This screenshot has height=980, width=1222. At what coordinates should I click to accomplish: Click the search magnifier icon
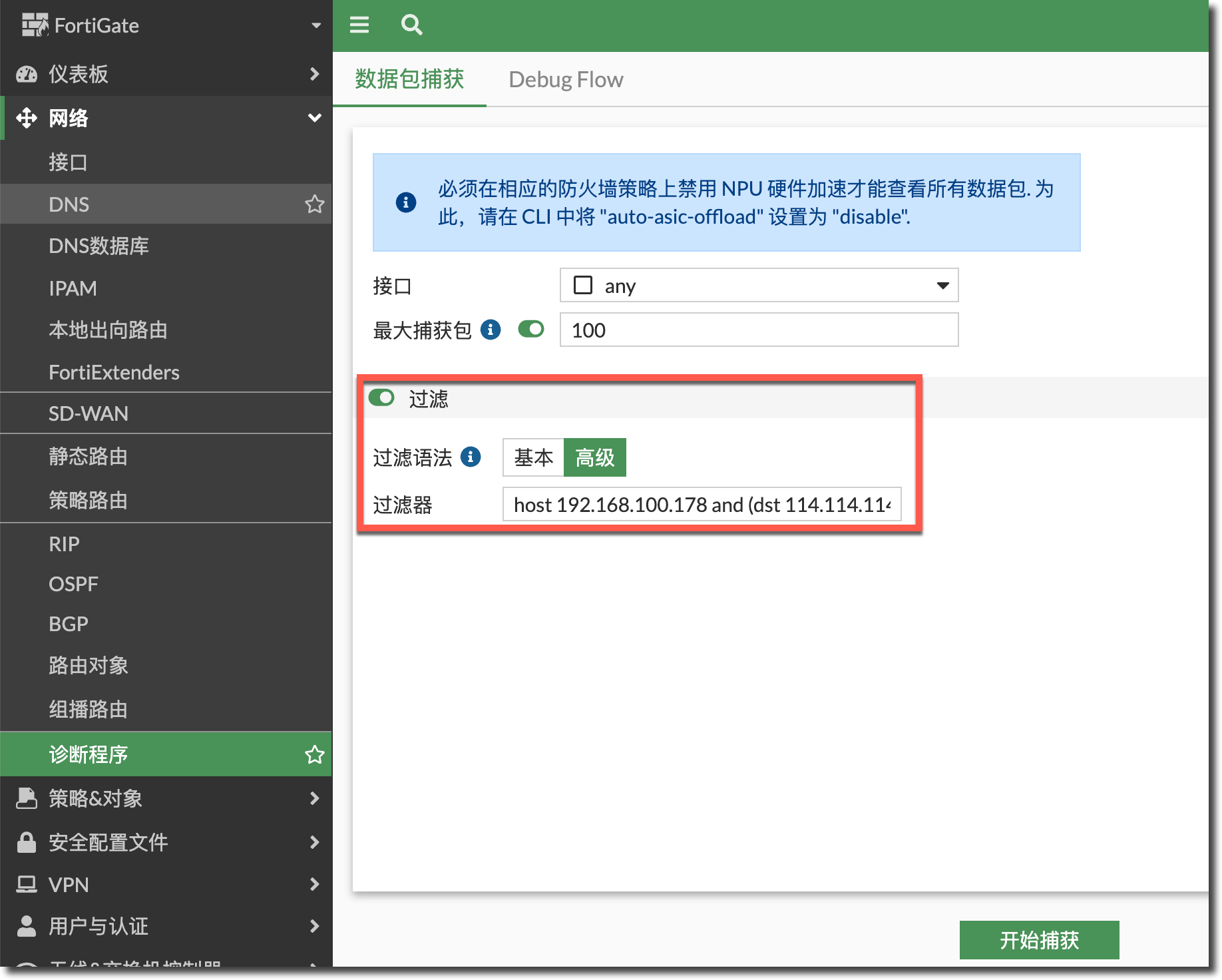point(412,25)
